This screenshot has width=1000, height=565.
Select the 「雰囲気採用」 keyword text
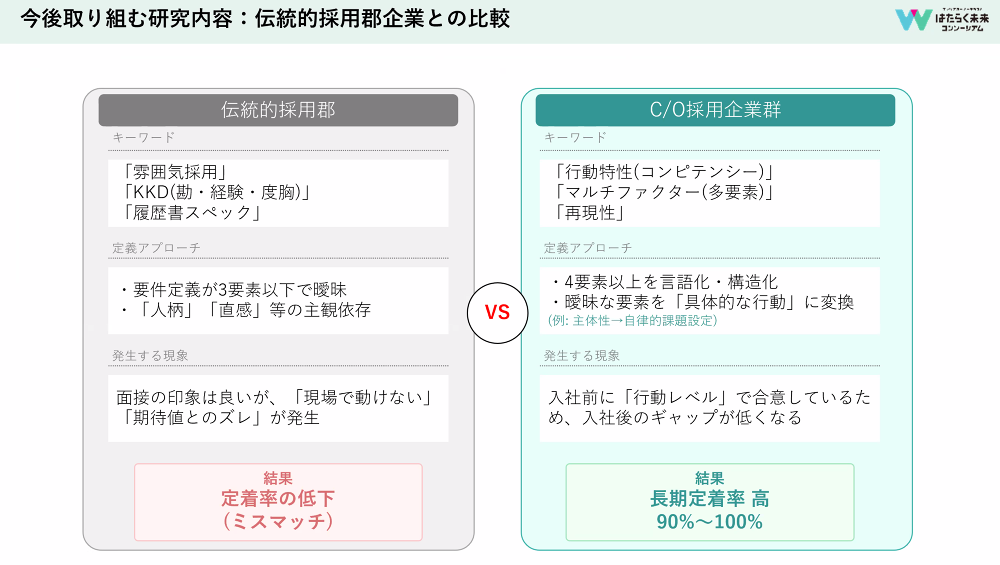(173, 169)
